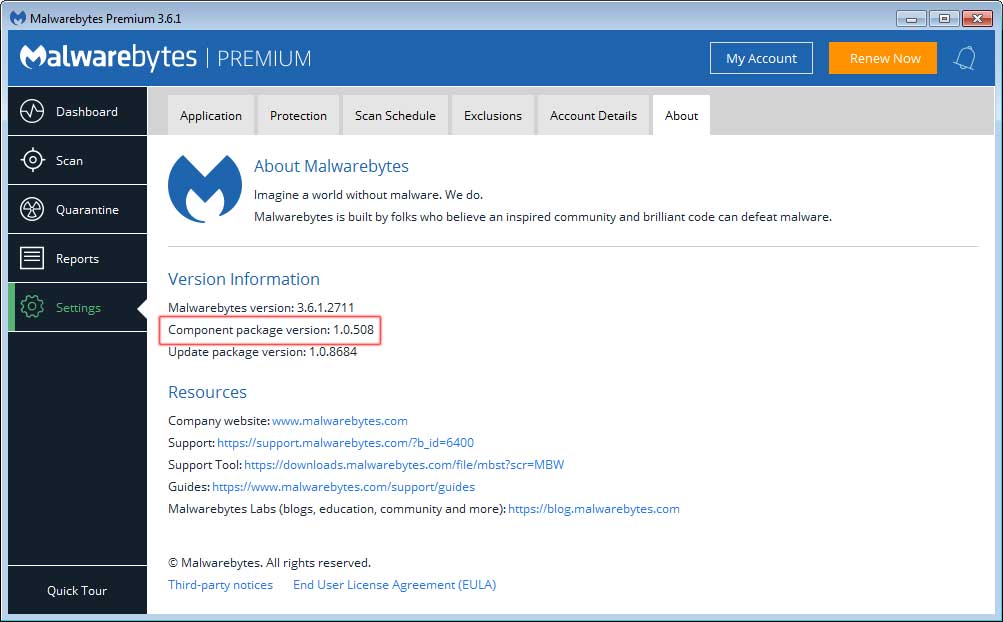View the End User License Agreement
Screen dimensions: 1003x622
pyautogui.click(x=394, y=585)
